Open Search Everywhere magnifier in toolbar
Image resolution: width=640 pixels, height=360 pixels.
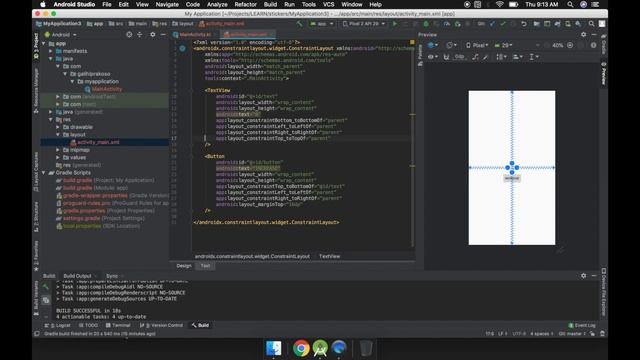coord(591,24)
